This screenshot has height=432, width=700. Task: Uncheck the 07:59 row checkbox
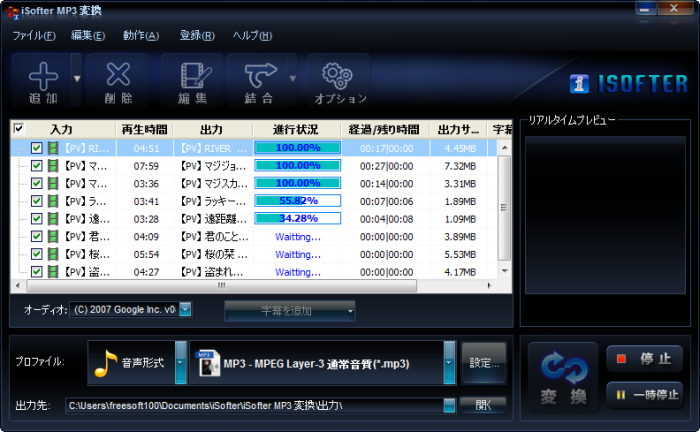coord(37,166)
